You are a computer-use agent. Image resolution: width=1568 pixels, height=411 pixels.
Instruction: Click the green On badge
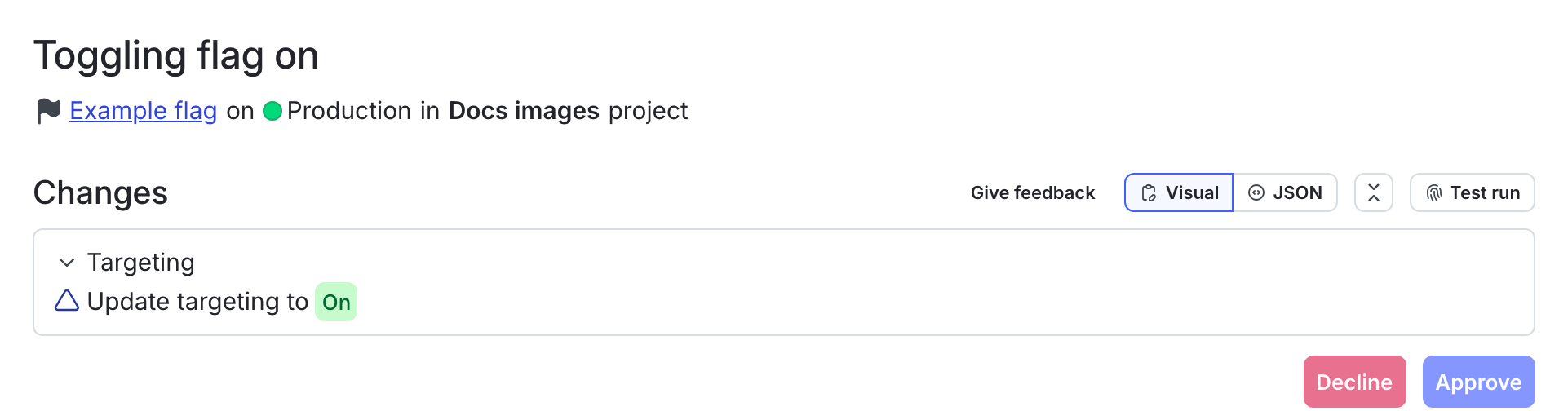(336, 303)
